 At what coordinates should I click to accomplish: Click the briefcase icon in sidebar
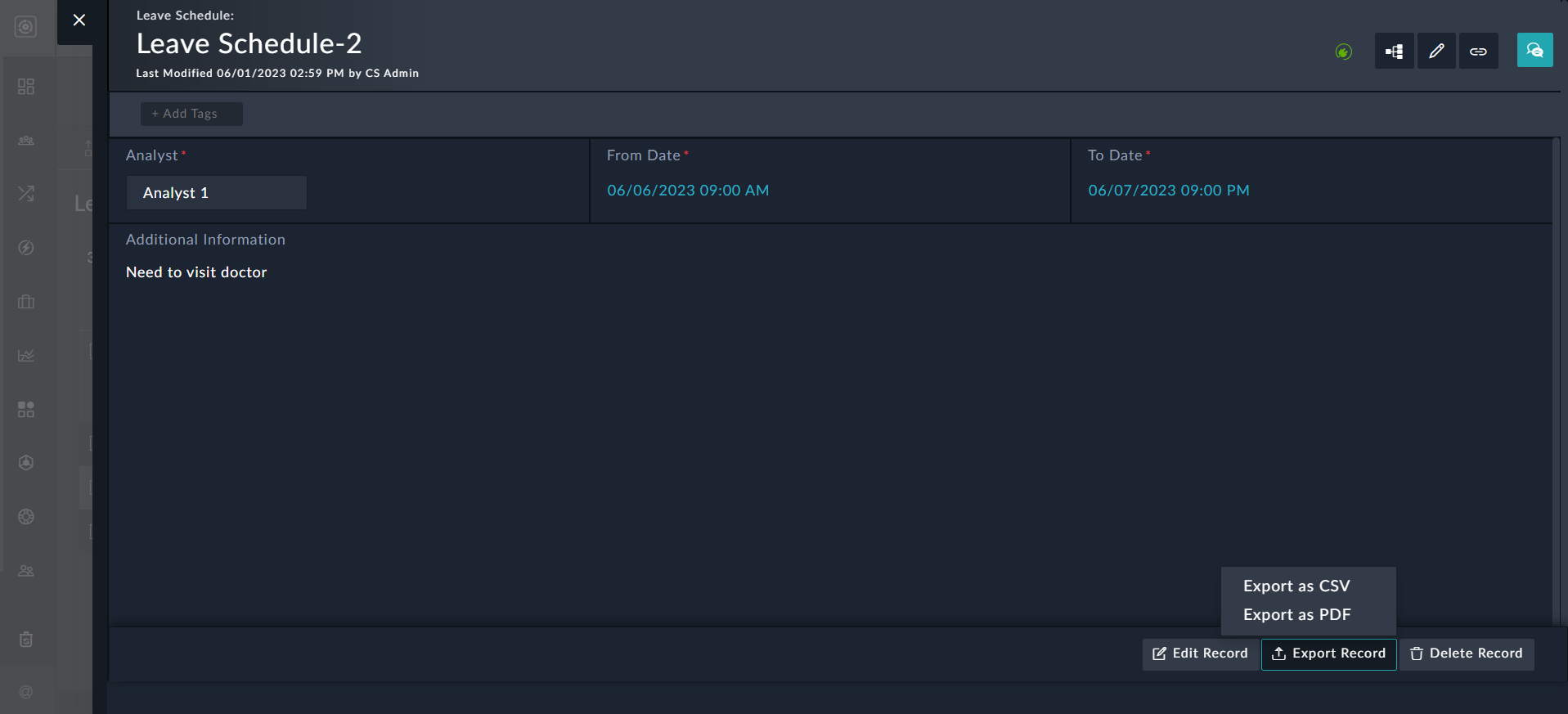point(26,302)
